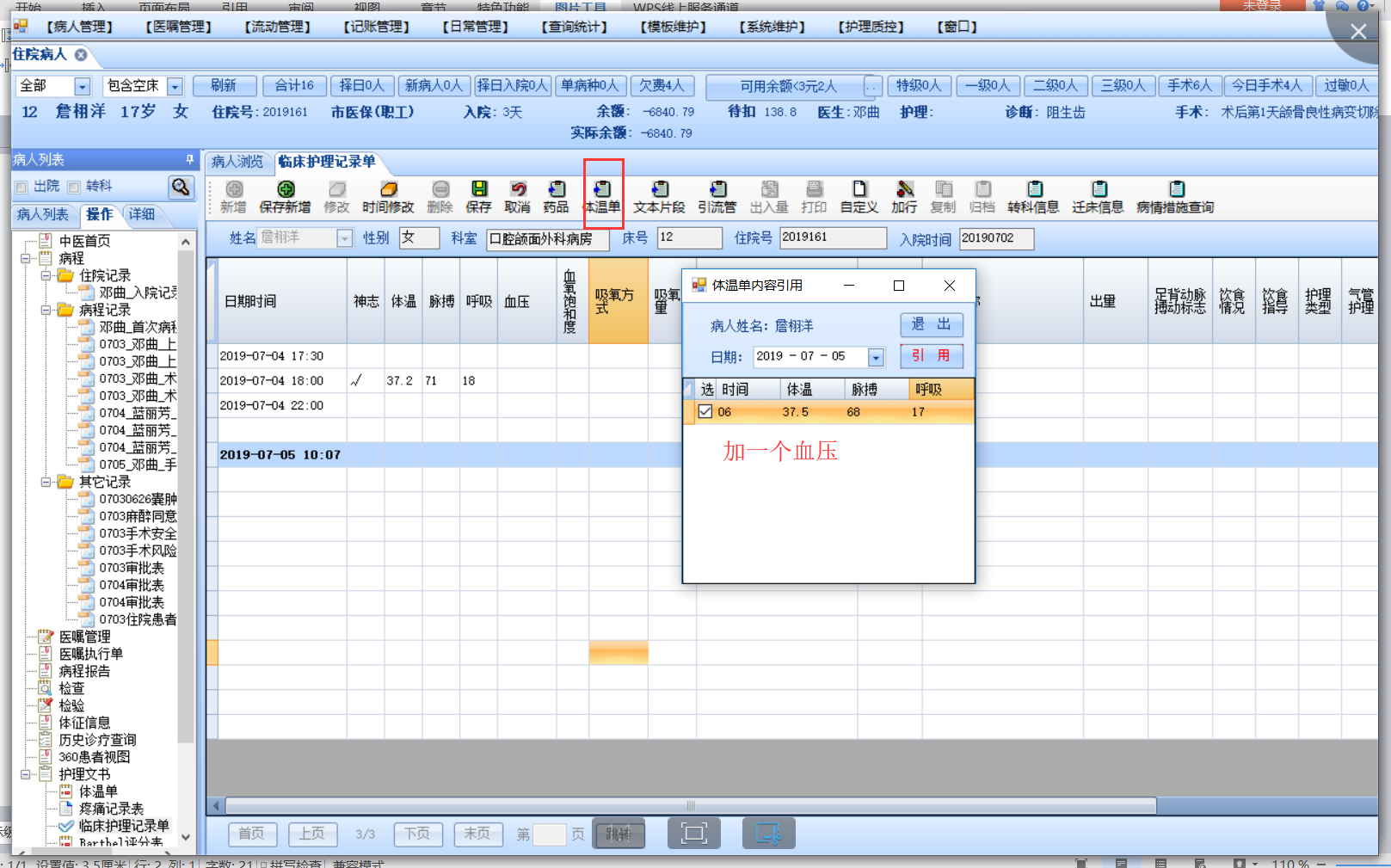Click the 床号 input field
Screen dimensions: 1391x868
point(689,237)
